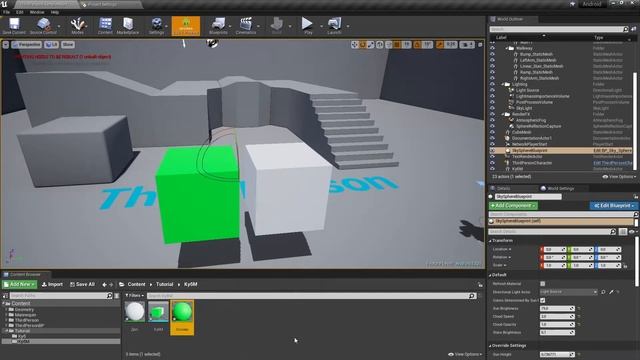
Task: Collapse the RenderFX folder in World Outliner
Action: click(x=503, y=114)
